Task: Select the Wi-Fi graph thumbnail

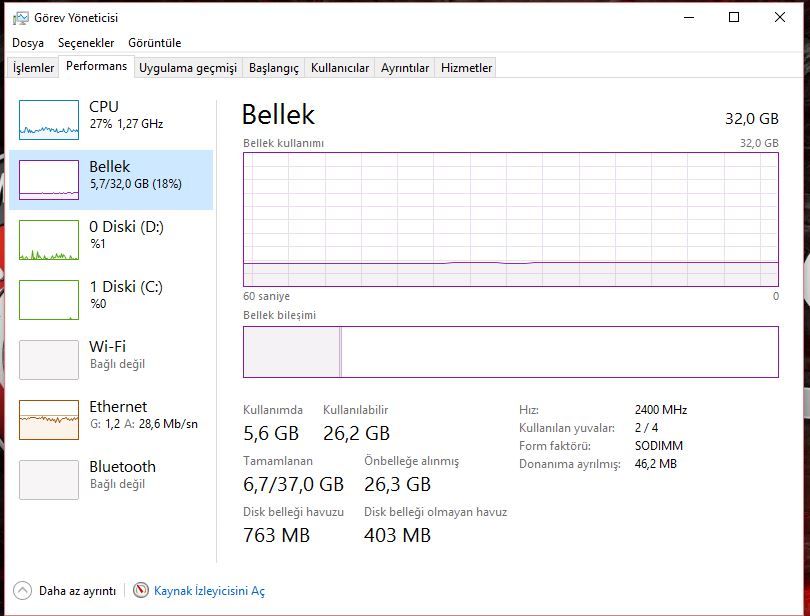Action: (x=48, y=360)
